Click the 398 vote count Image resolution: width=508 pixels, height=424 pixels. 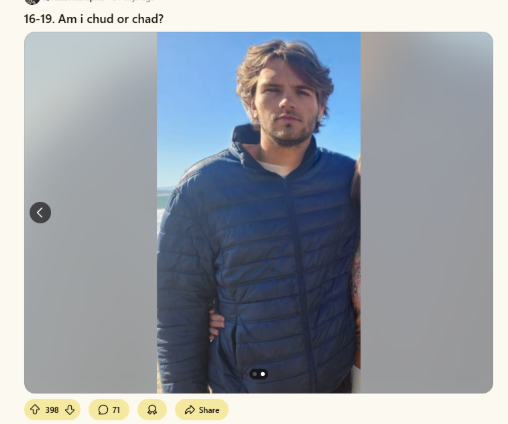tap(52, 410)
